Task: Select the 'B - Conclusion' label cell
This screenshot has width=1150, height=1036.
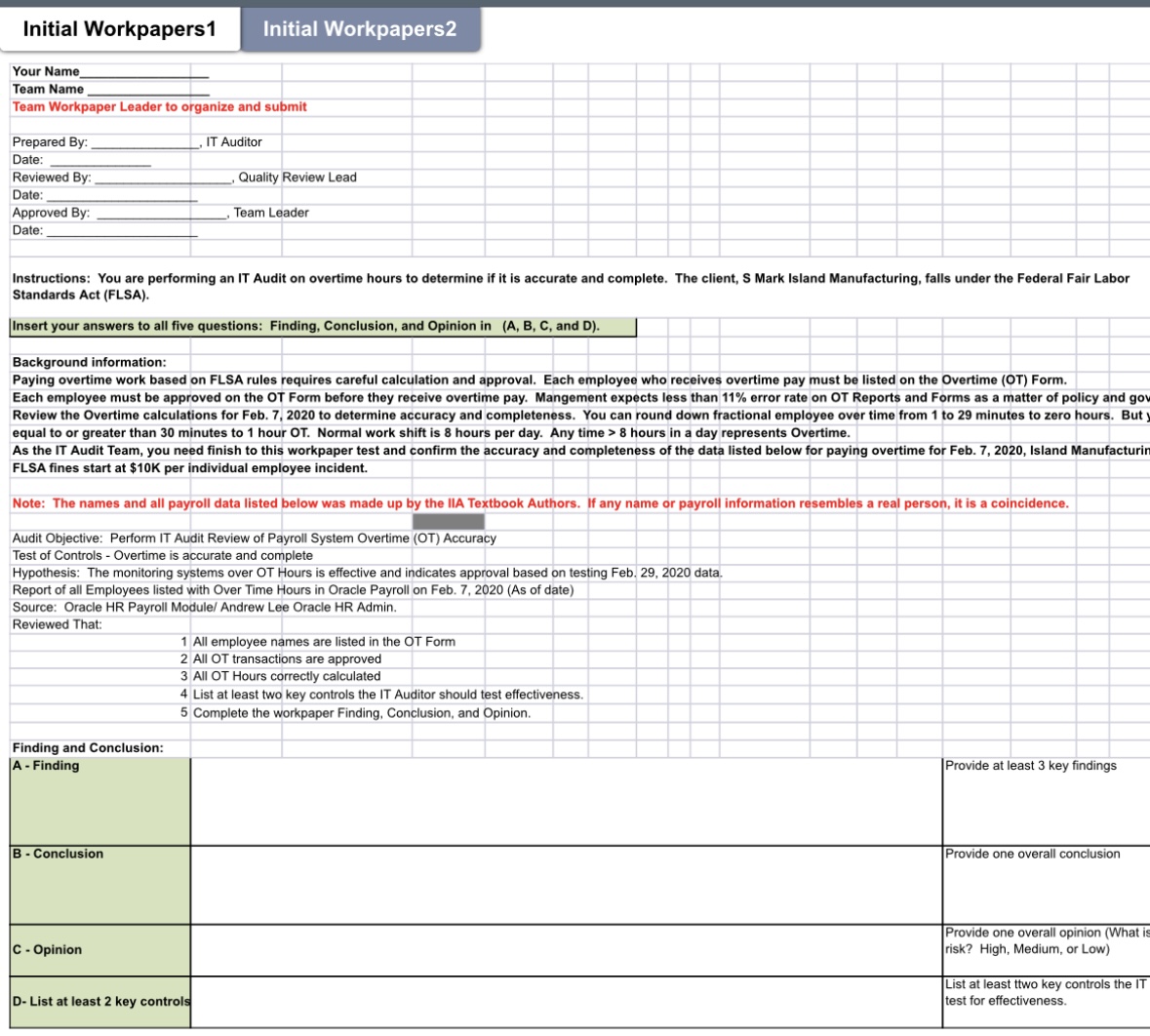Action: click(x=99, y=885)
